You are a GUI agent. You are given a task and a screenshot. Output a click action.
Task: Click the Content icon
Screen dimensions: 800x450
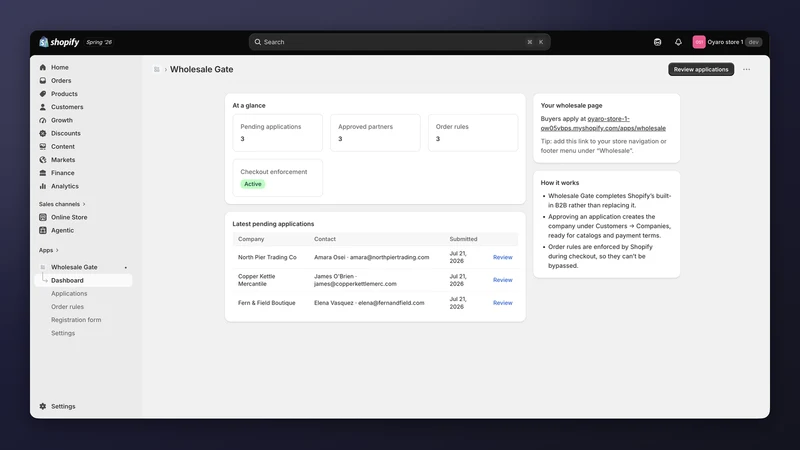43,146
